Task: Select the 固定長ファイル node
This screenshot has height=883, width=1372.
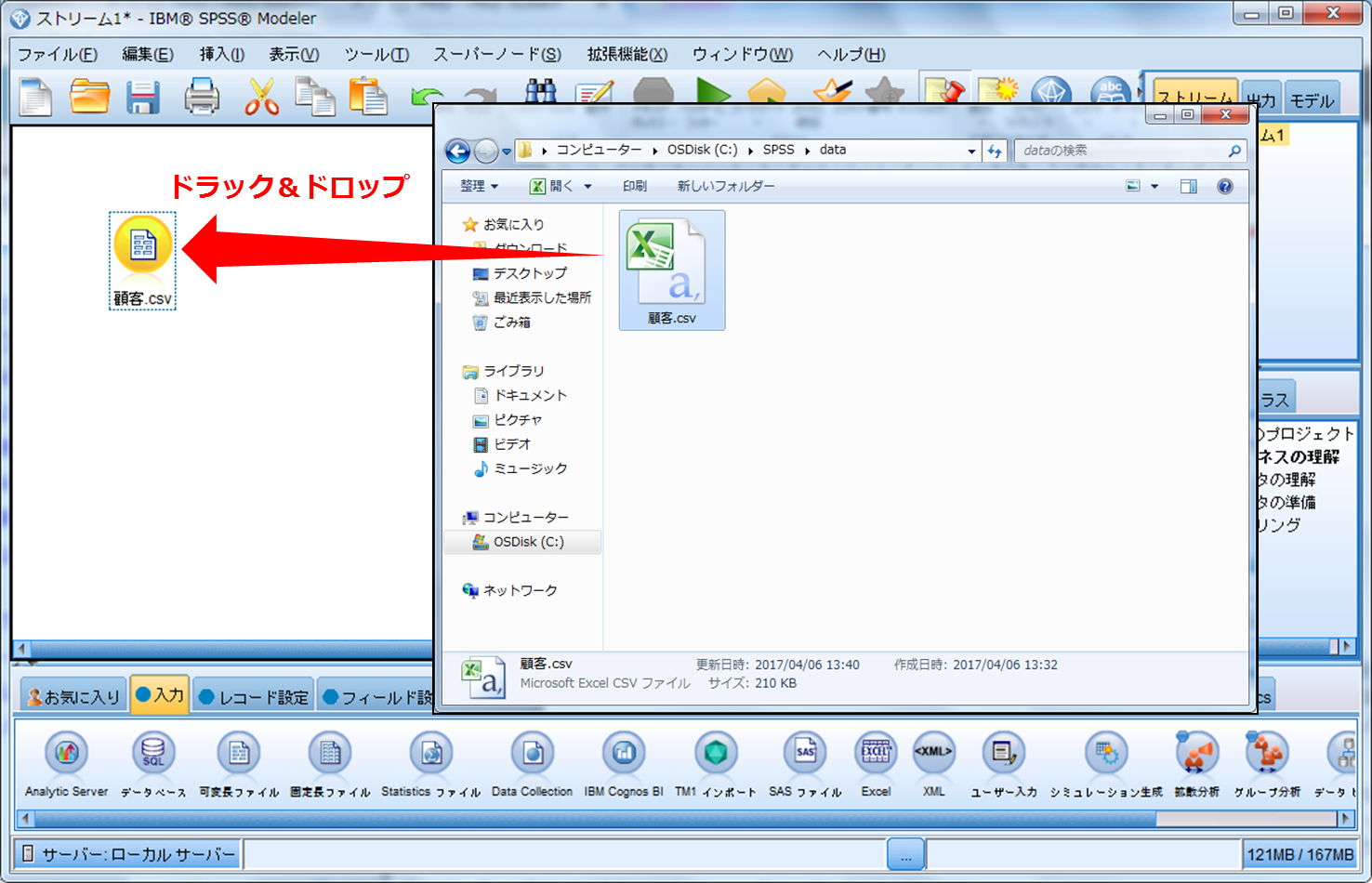Action: coord(330,764)
